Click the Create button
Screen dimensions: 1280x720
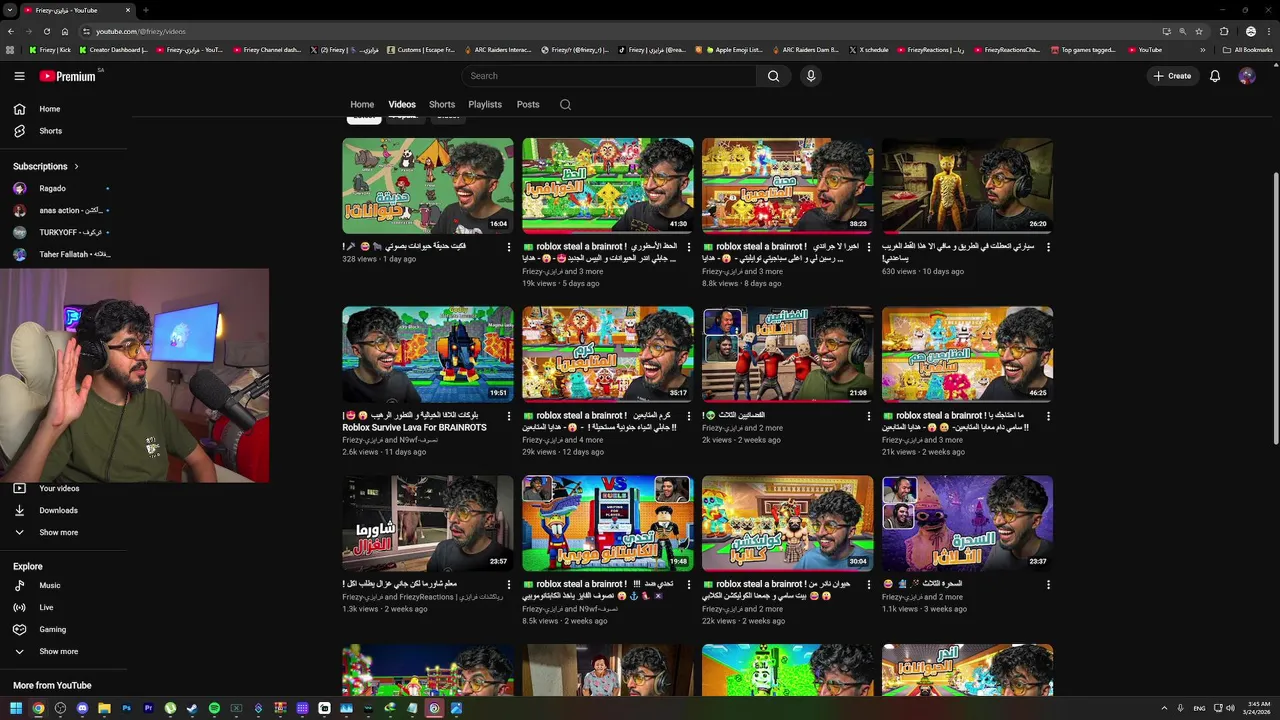point(1172,76)
